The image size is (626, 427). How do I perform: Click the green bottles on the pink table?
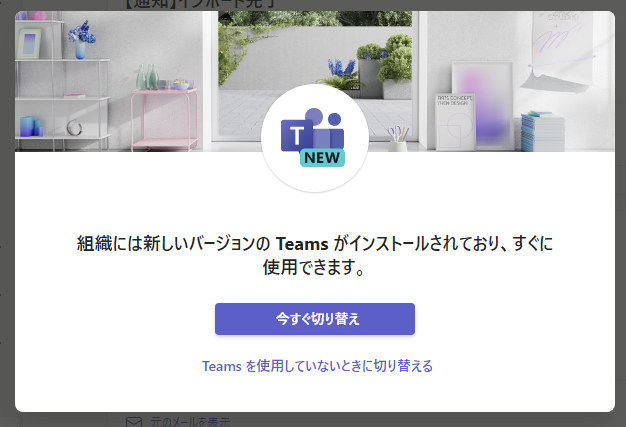(147, 77)
